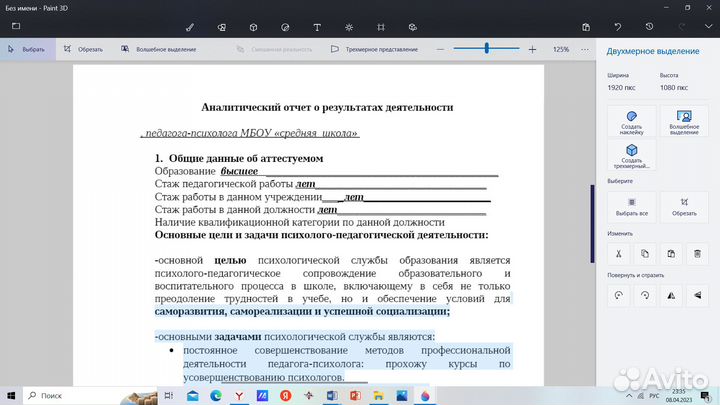Image resolution: width=720 pixels, height=405 pixels.
Task: Open Microsoft Edge from the taskbar
Action: (216, 395)
